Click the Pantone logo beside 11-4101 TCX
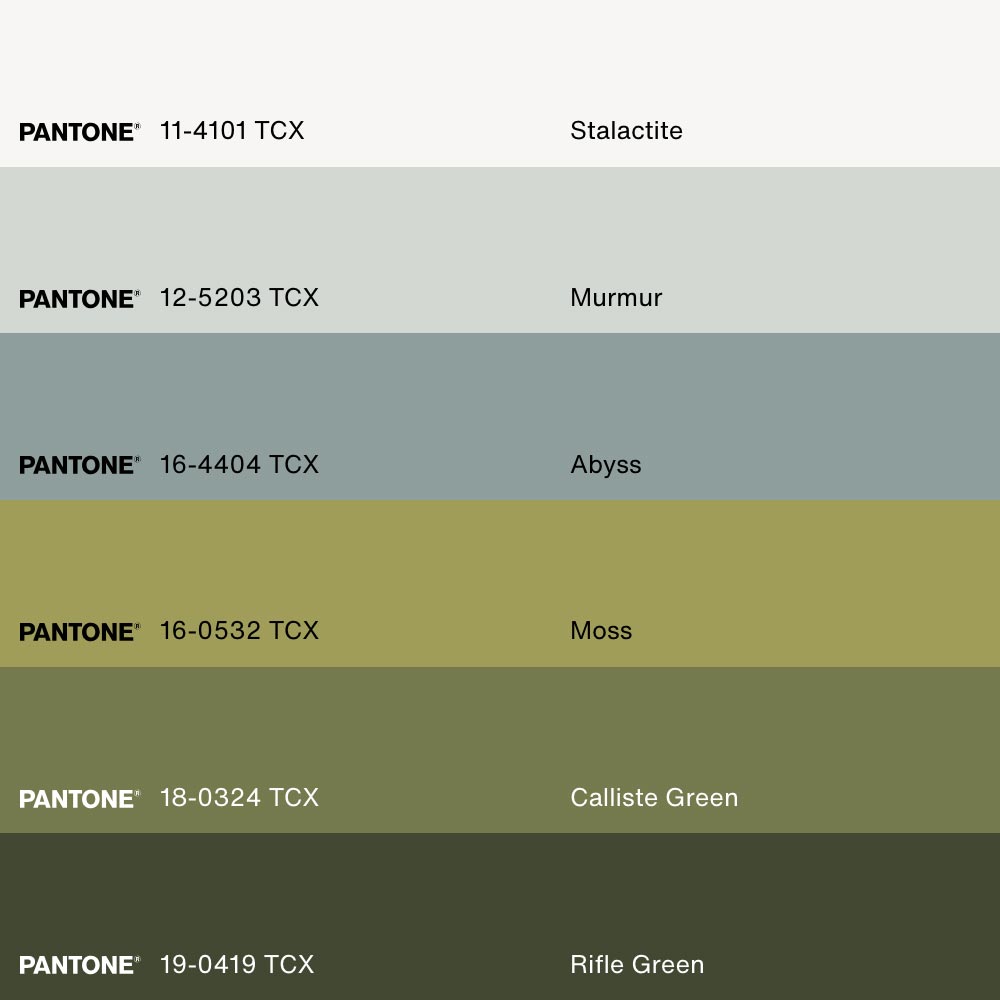This screenshot has height=1000, width=1000. [79, 132]
